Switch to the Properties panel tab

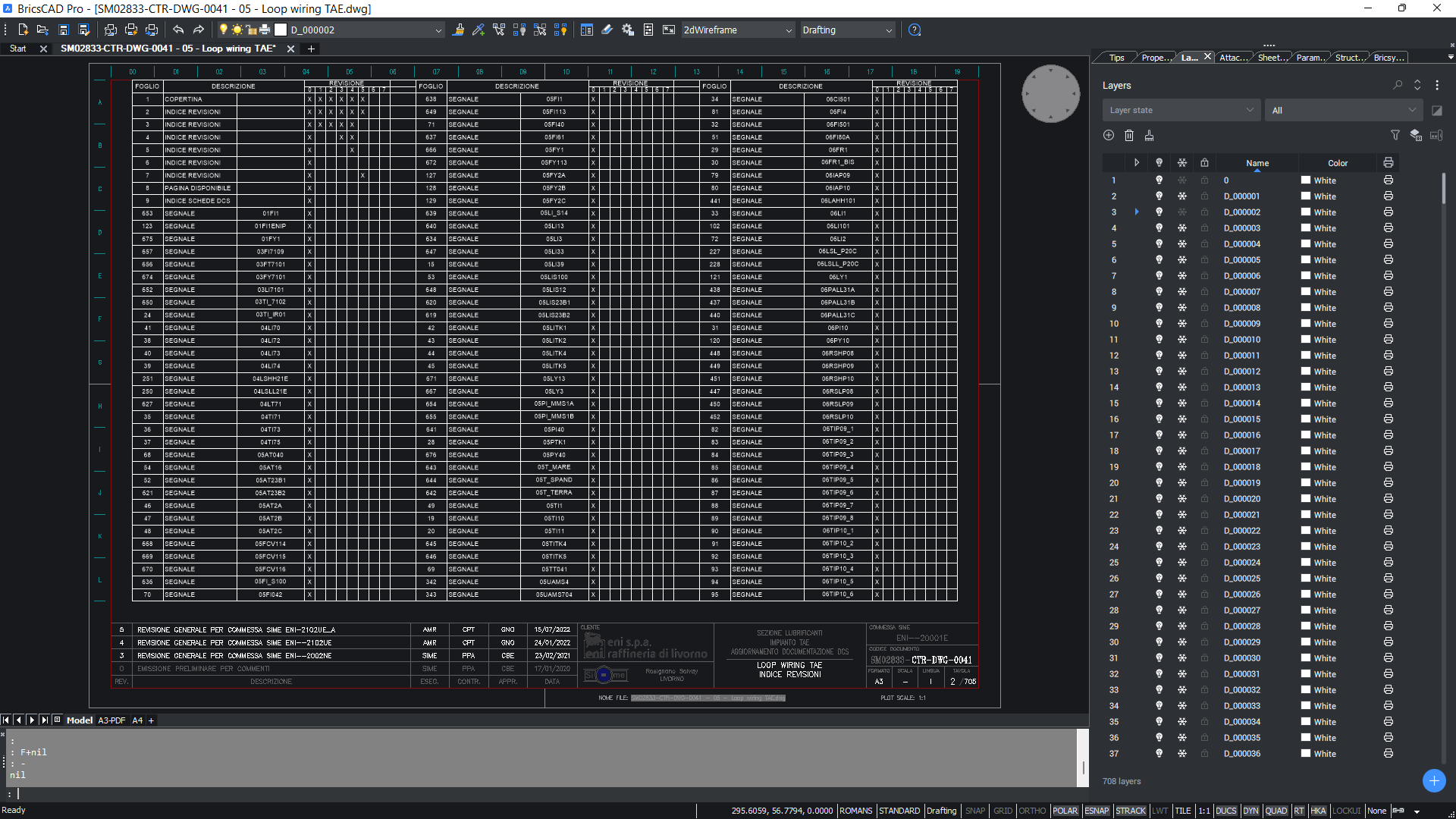point(1156,58)
